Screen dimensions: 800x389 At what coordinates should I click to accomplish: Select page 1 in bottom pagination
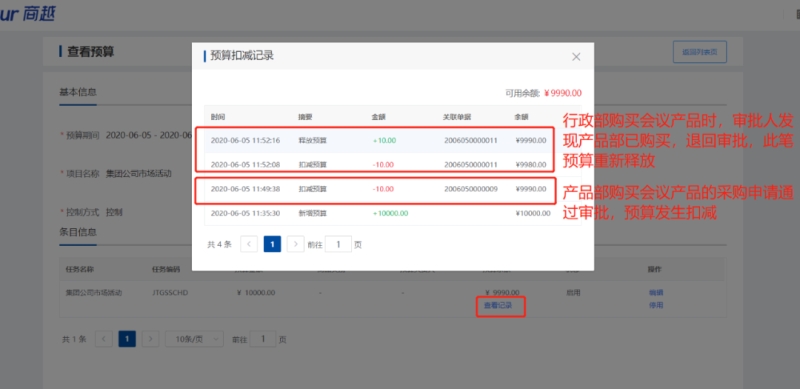point(127,339)
